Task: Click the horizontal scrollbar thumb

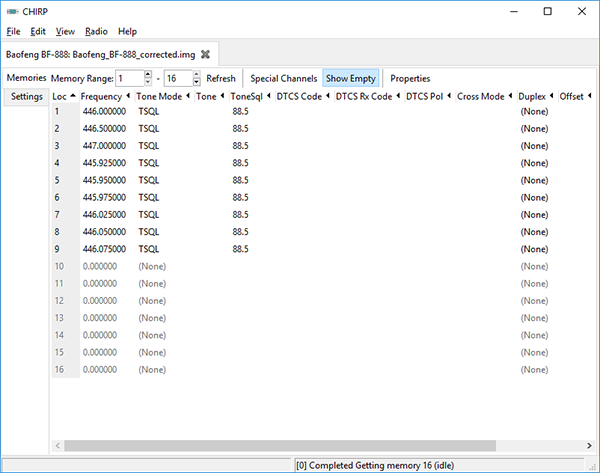Action: 280,445
